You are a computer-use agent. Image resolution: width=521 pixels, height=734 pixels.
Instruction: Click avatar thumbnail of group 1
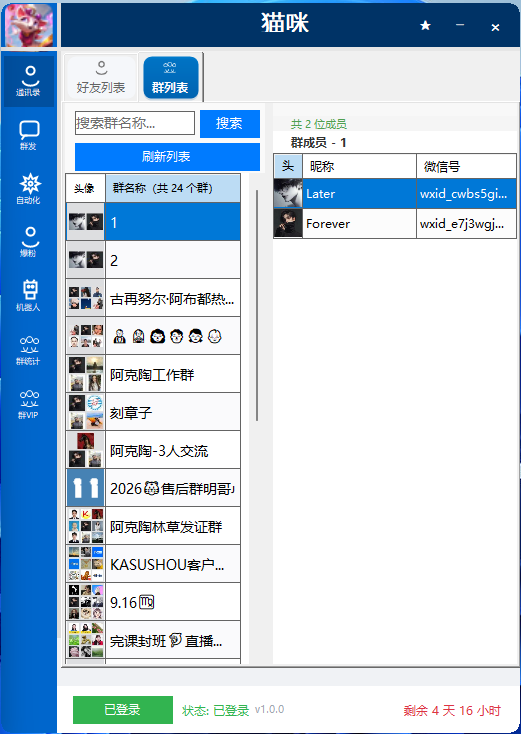coord(86,222)
